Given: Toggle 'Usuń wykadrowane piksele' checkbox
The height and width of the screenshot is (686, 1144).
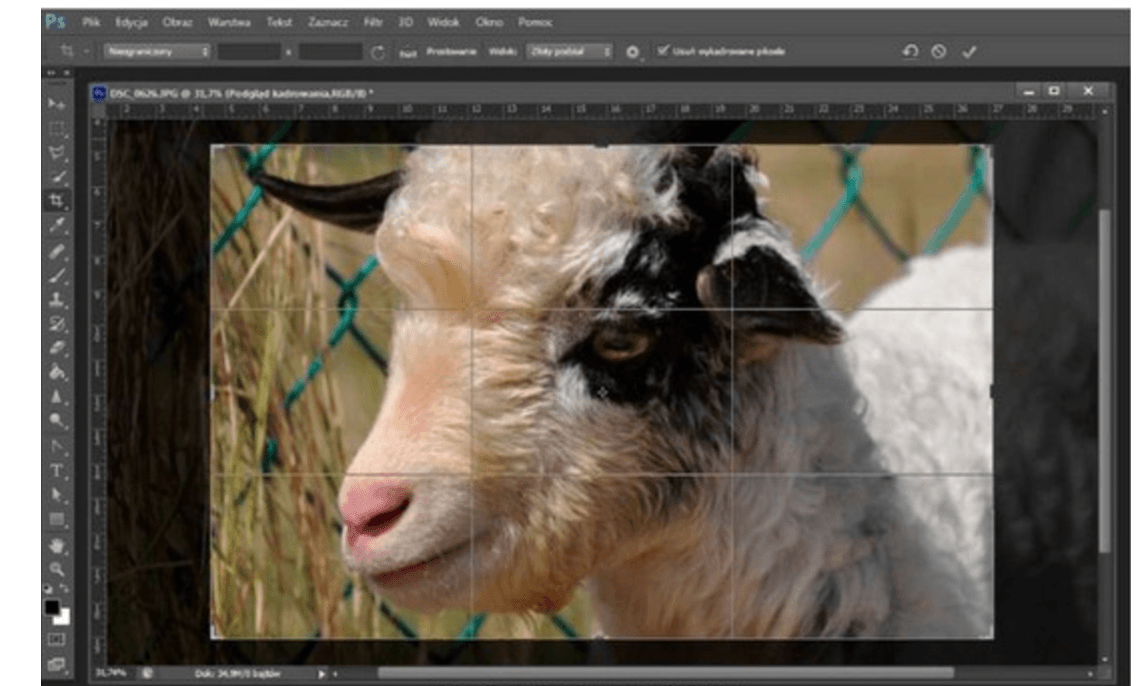Looking at the screenshot, I should coord(663,51).
